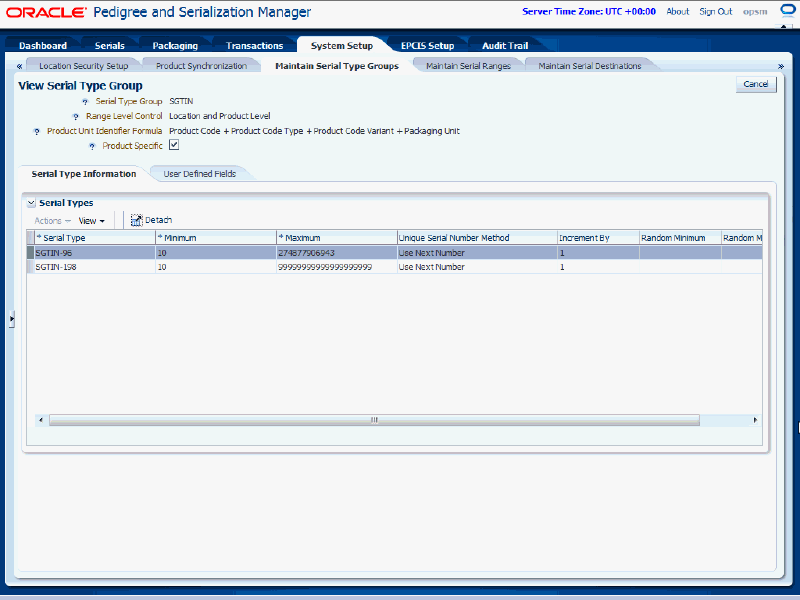The image size is (800, 600).
Task: Open the Serials tab
Action: [x=110, y=46]
